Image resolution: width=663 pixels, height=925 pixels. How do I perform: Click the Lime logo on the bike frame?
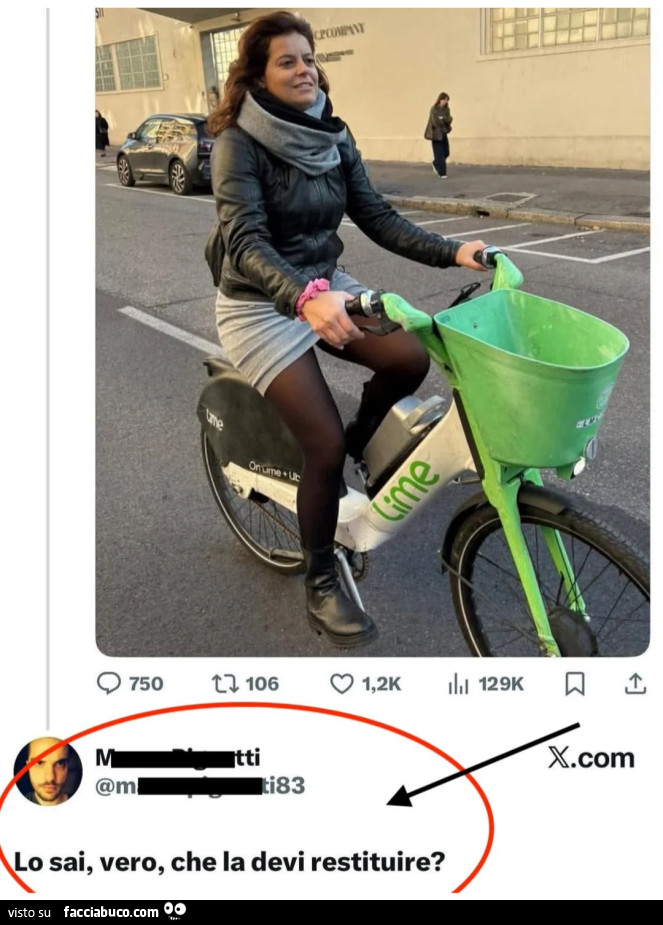[x=405, y=490]
